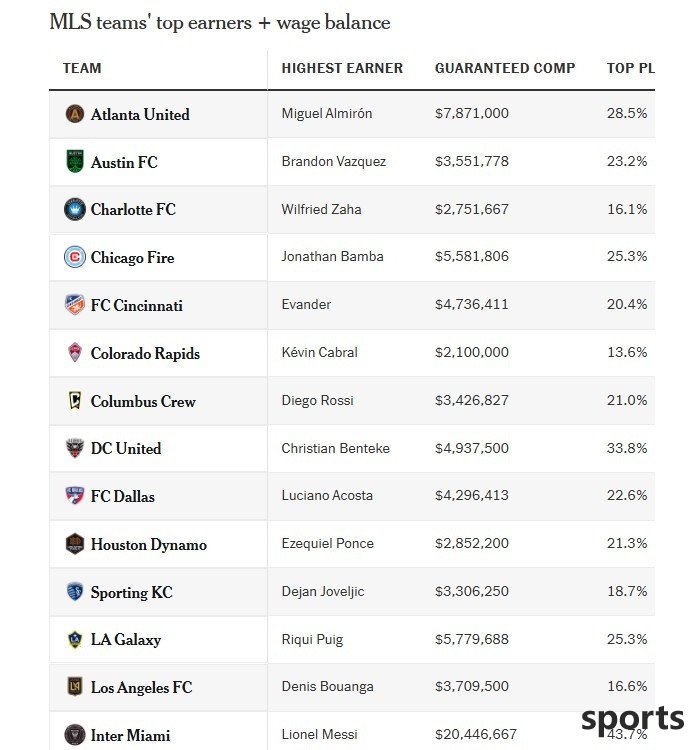
Task: Click the DC United eagle crest
Action: coord(75,448)
